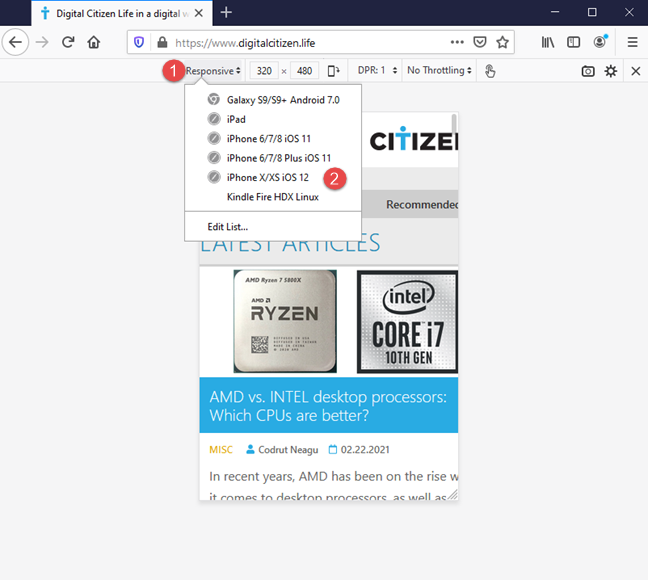
Task: Open Edit List in device menu
Action: 273,227
